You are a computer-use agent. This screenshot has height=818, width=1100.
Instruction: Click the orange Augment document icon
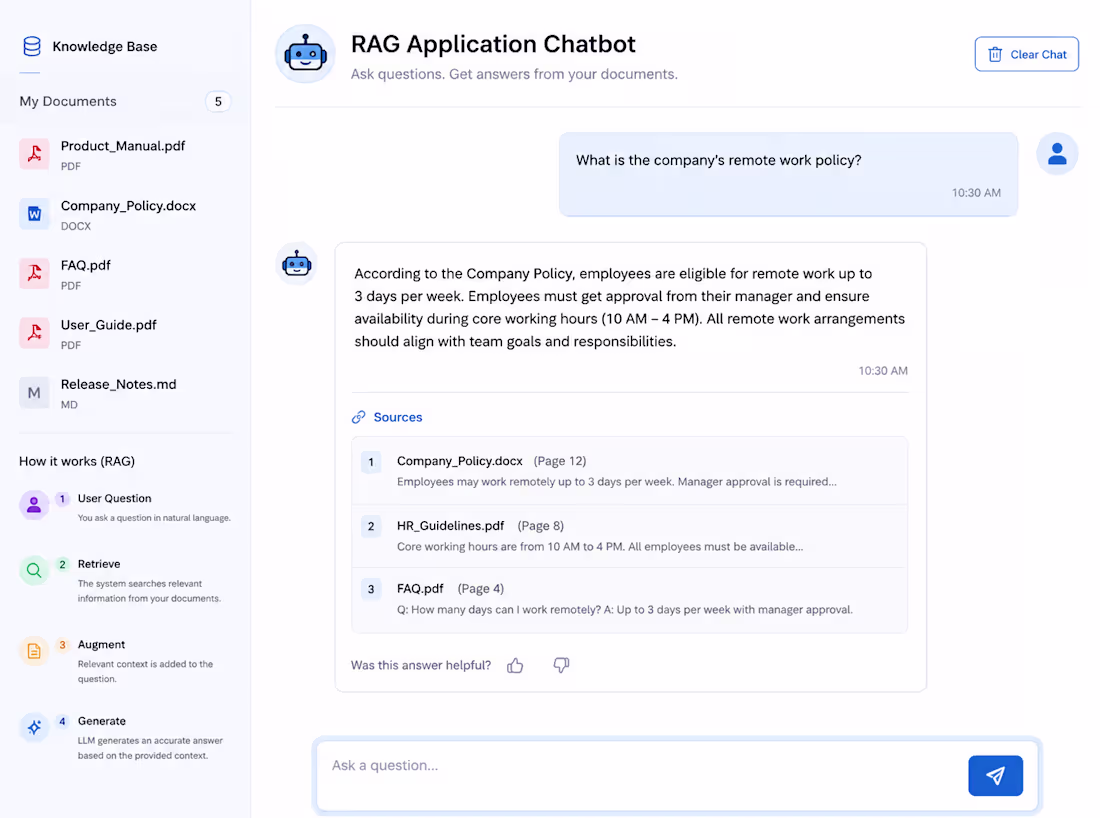pyautogui.click(x=34, y=651)
